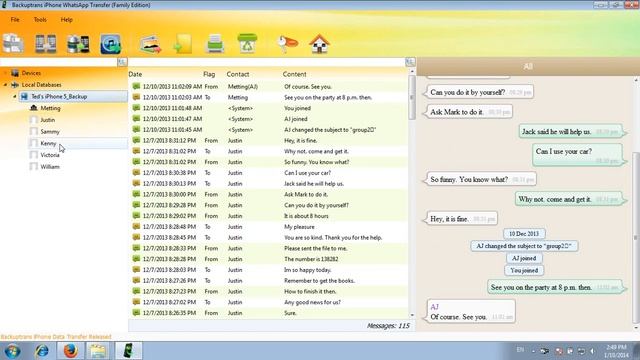The width and height of the screenshot is (640, 360).
Task: Click the Devices label in tree
Action: coord(31,73)
